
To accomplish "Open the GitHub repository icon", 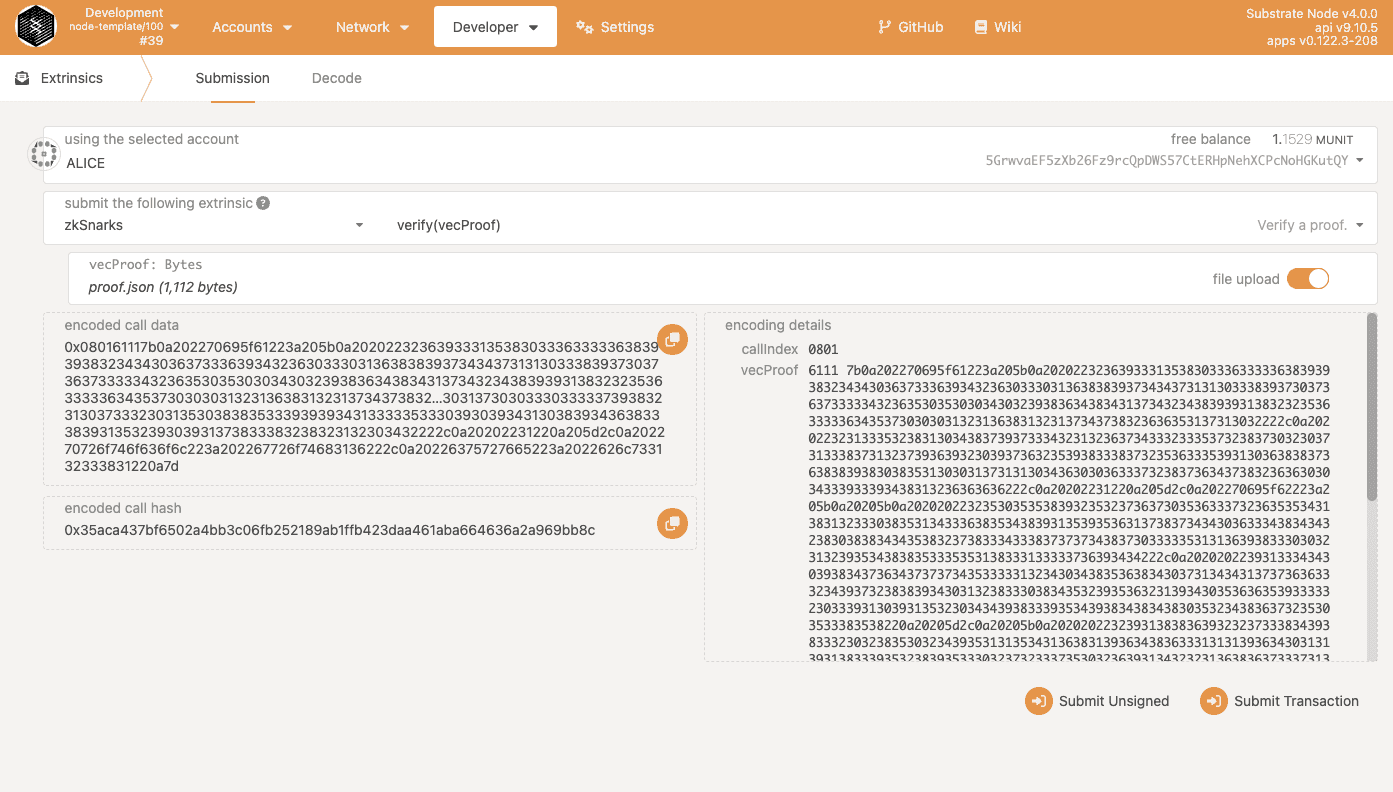I will coord(883,27).
